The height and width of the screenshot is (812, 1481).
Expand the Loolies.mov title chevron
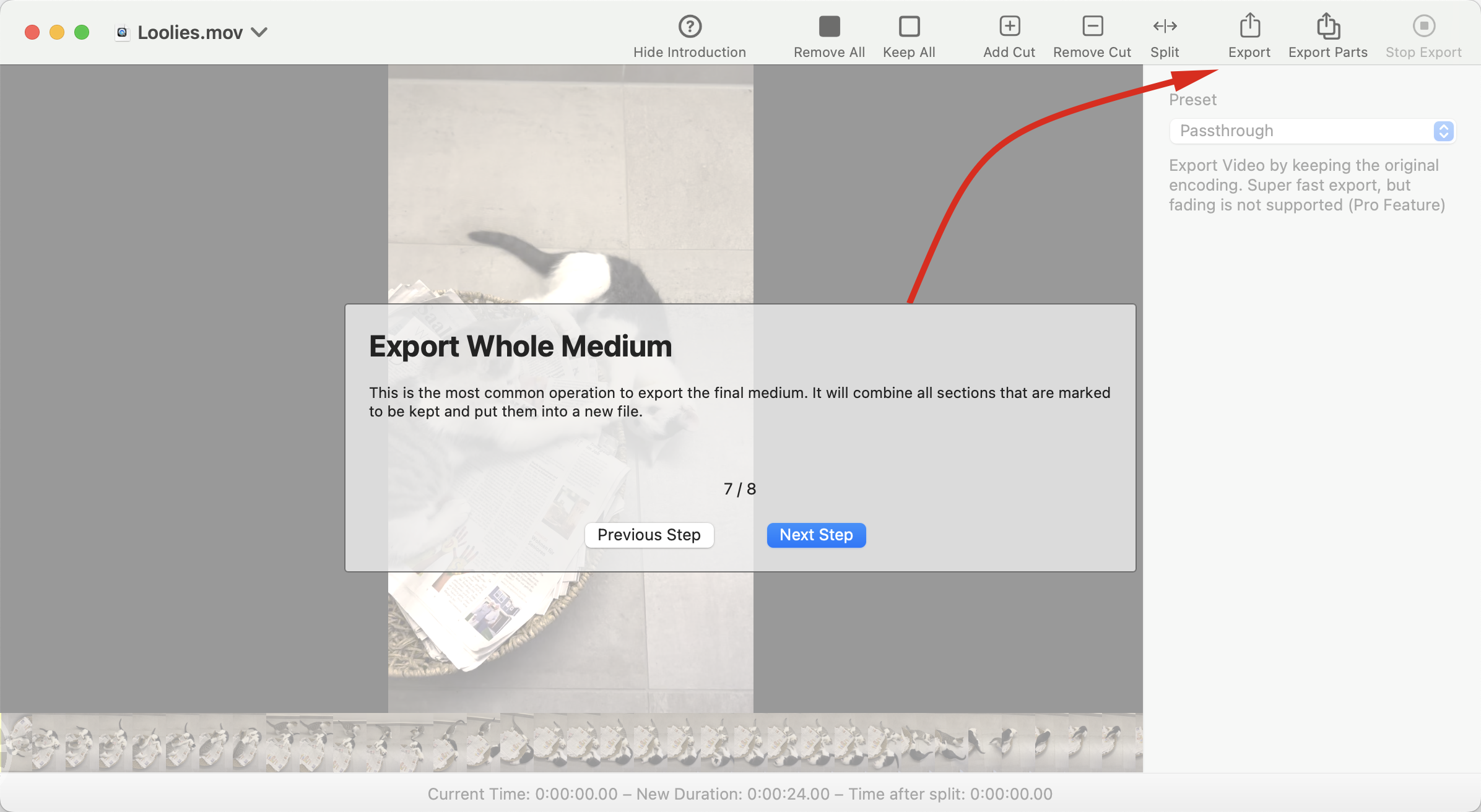(259, 32)
